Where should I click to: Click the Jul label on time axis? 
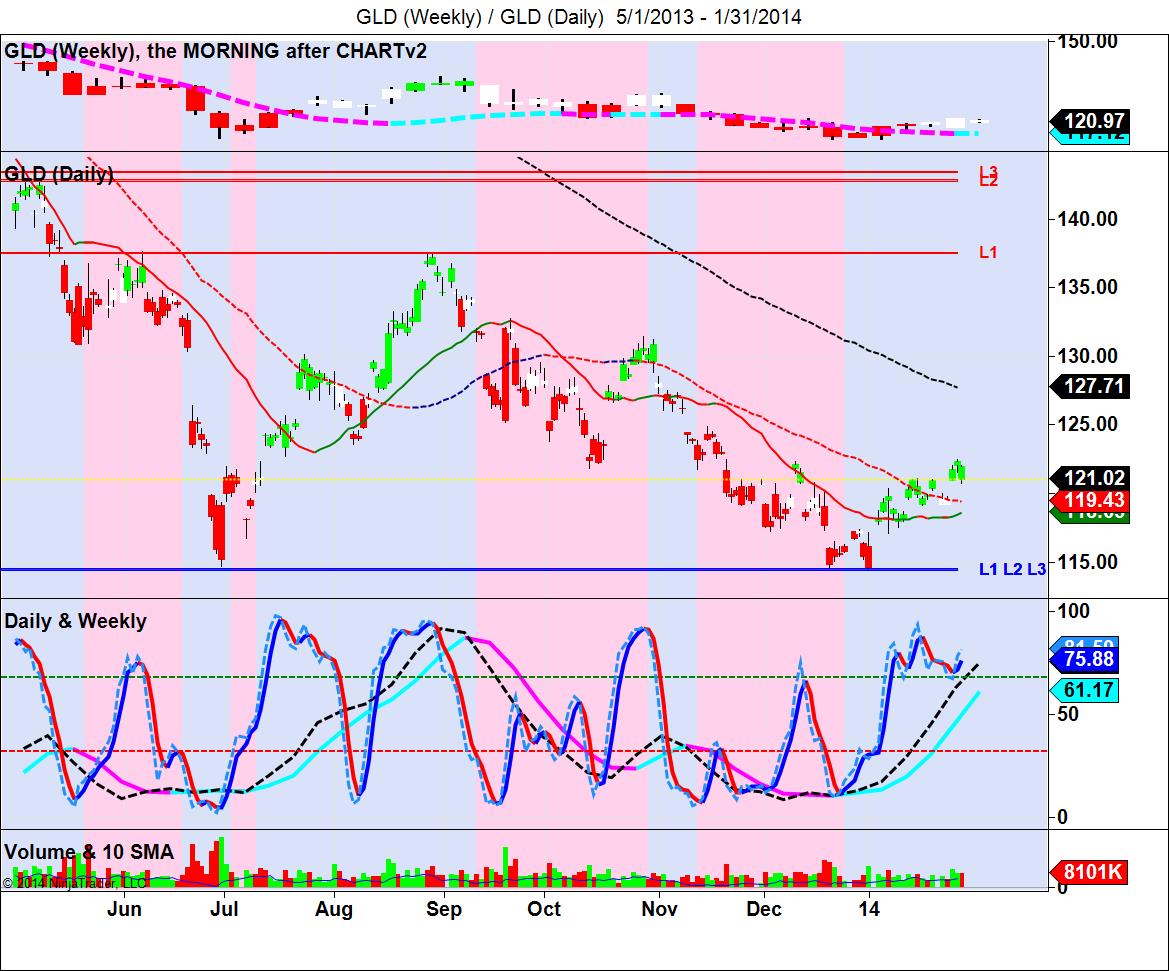[x=224, y=909]
